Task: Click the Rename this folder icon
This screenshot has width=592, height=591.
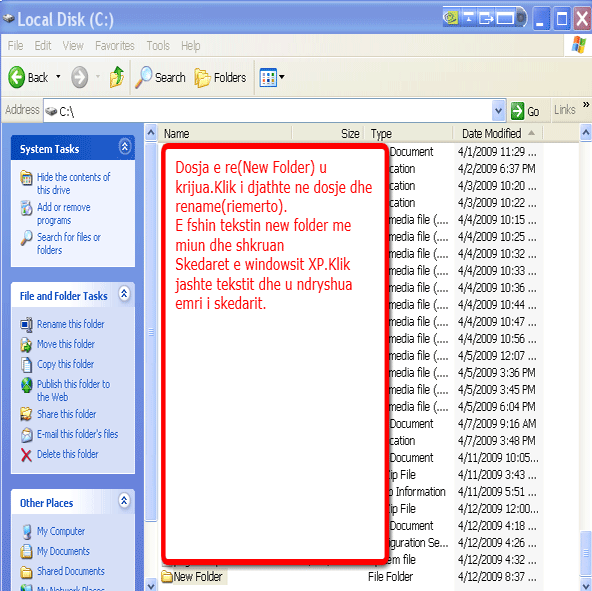Action: tap(26, 325)
